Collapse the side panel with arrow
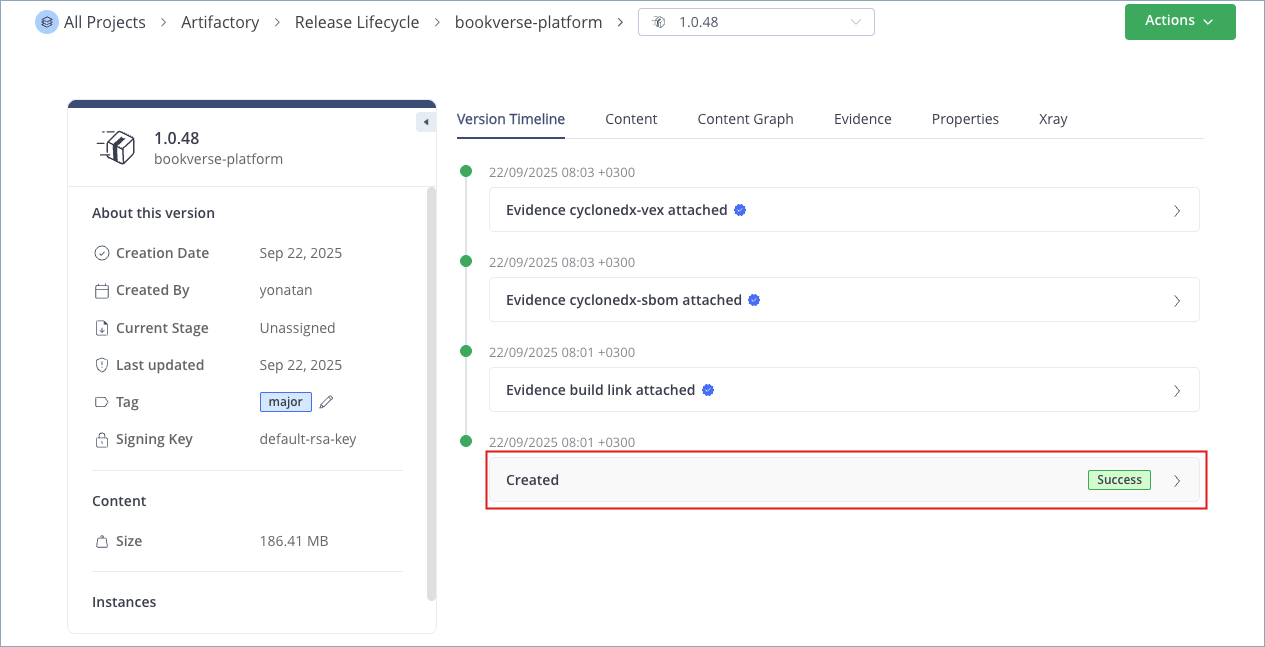Image resolution: width=1265 pixels, height=647 pixels. point(425,122)
